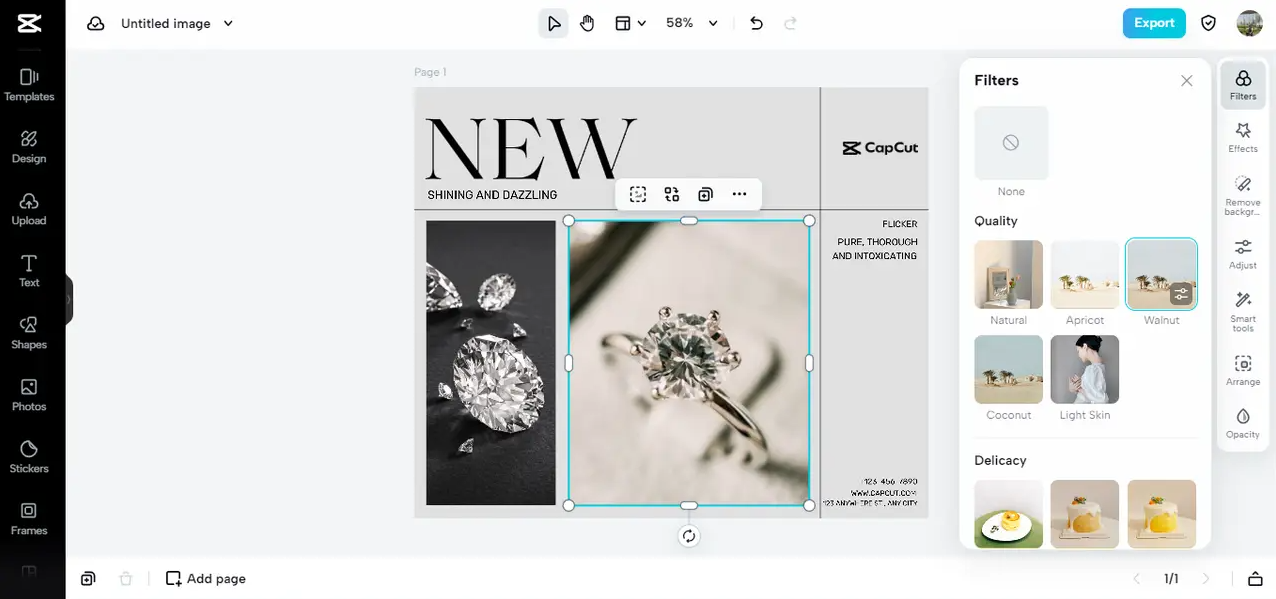Select the Page 1 label

(430, 72)
